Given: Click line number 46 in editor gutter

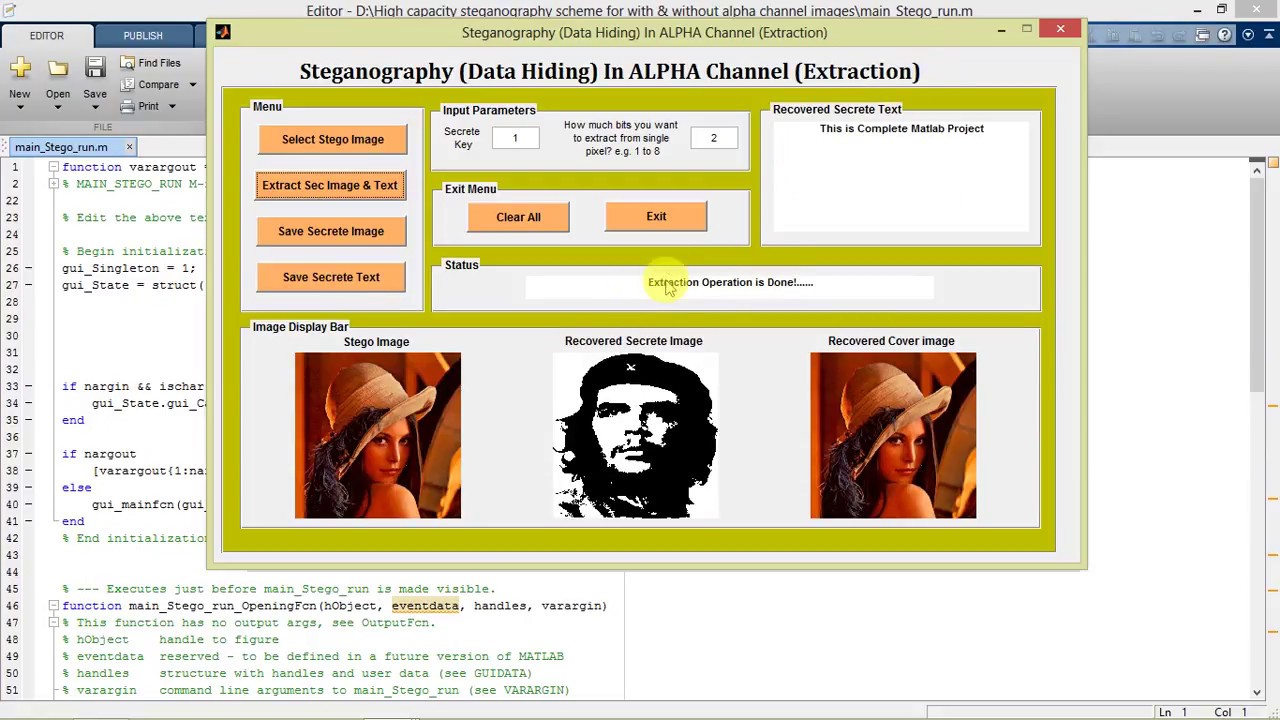Looking at the screenshot, I should coord(14,606).
